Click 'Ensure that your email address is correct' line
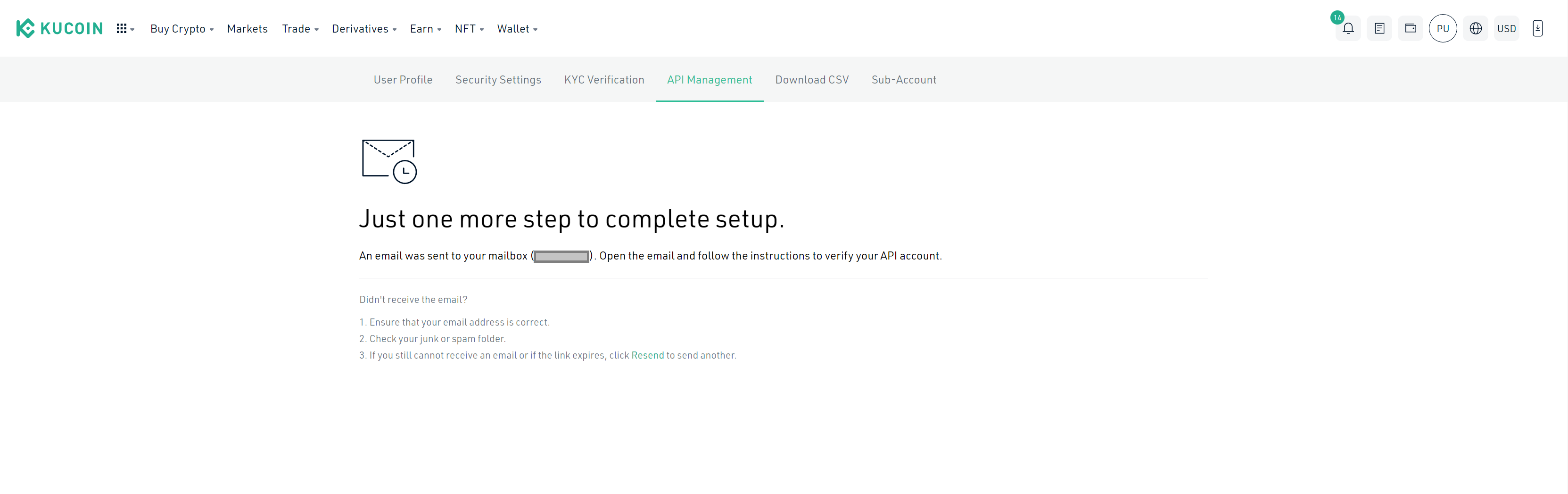Viewport: 1568px width, 494px height. pos(454,322)
